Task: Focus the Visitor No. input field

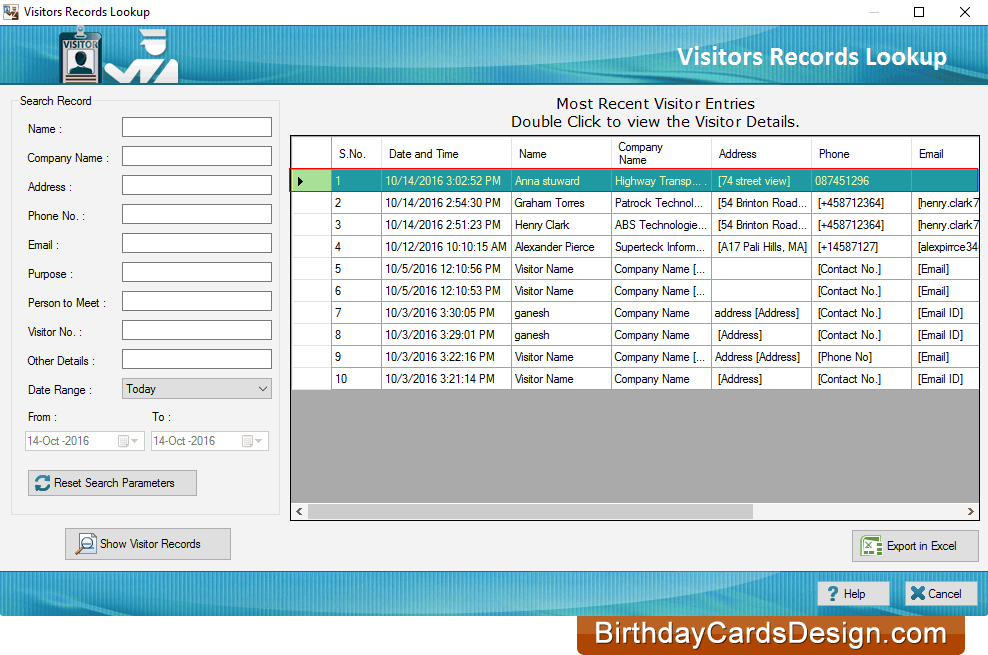Action: pos(197,330)
